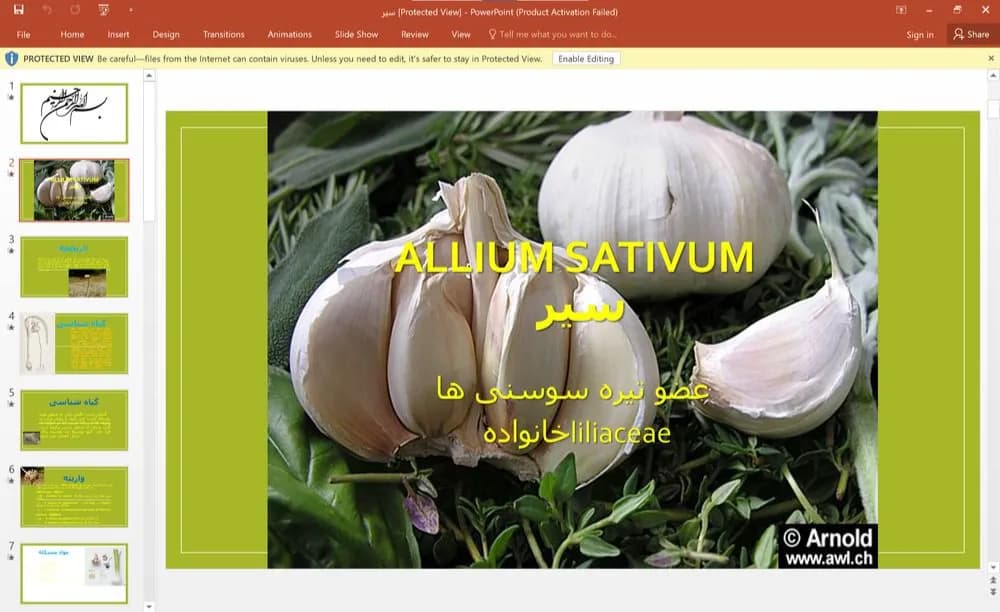
Task: Select slide 6 thumbnail
Action: (x=74, y=497)
